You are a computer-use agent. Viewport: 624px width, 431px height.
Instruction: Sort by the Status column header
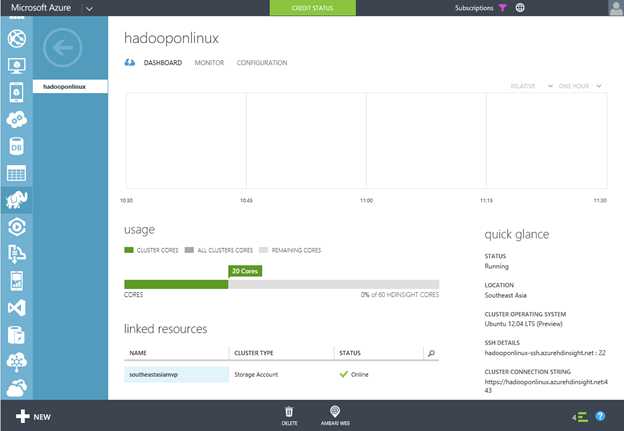point(350,353)
